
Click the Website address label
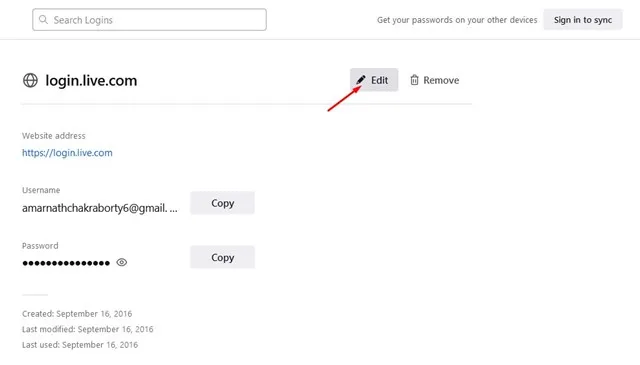click(54, 136)
